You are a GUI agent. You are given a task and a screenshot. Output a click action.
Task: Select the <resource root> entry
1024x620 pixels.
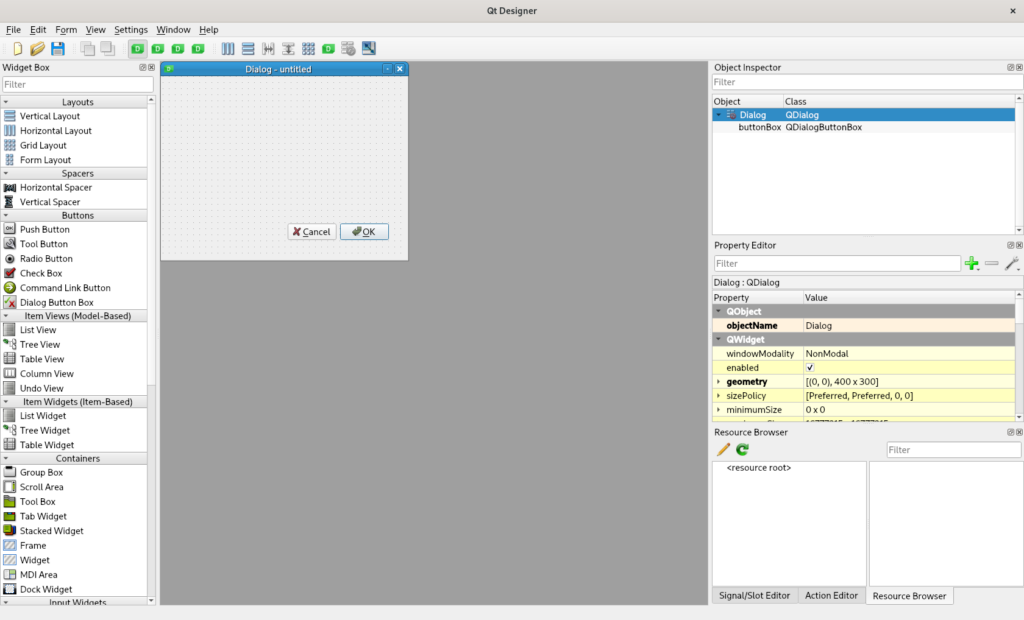[759, 468]
